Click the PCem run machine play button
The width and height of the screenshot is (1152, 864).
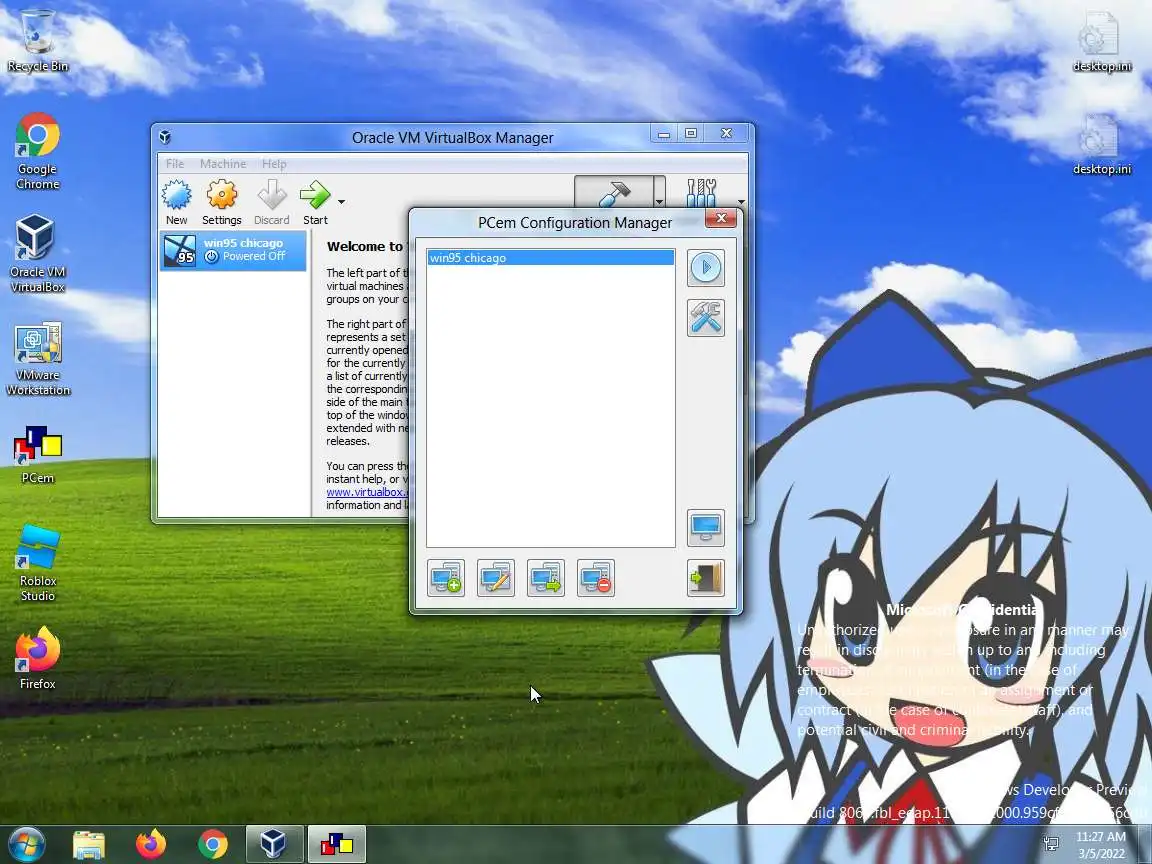point(705,267)
